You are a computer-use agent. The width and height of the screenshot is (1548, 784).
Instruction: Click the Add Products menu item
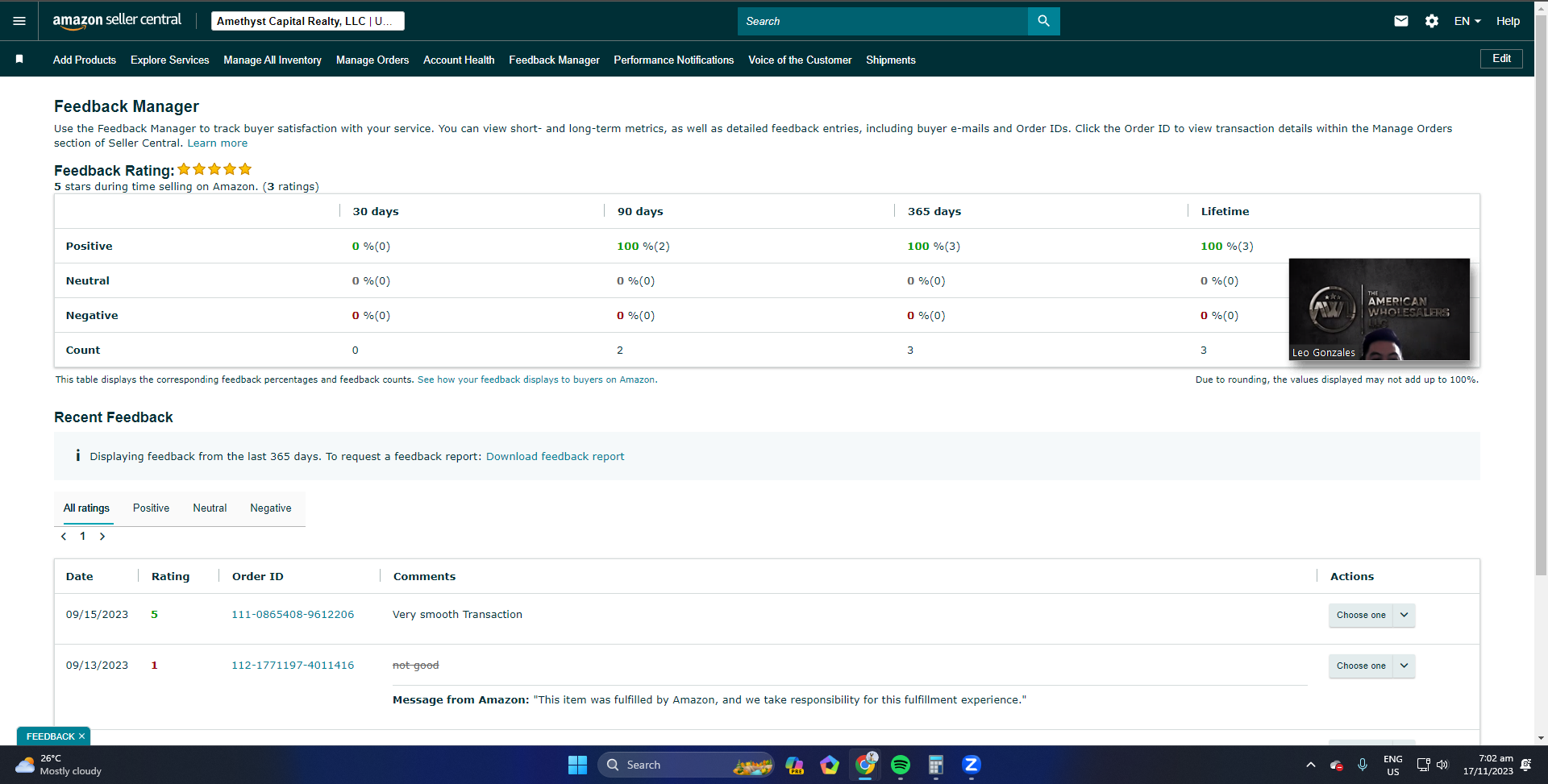(x=85, y=60)
